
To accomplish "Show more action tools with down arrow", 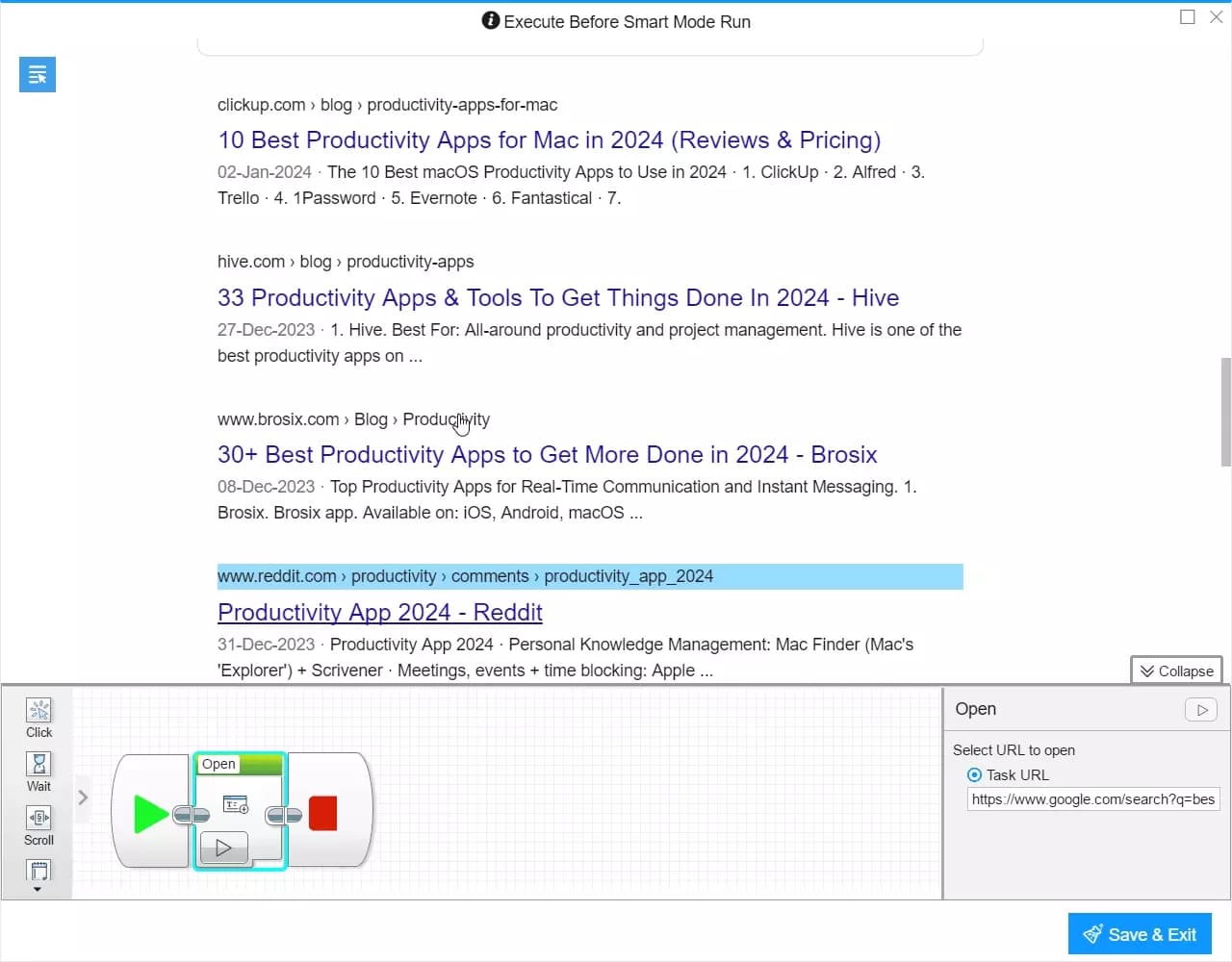I will pos(38,890).
